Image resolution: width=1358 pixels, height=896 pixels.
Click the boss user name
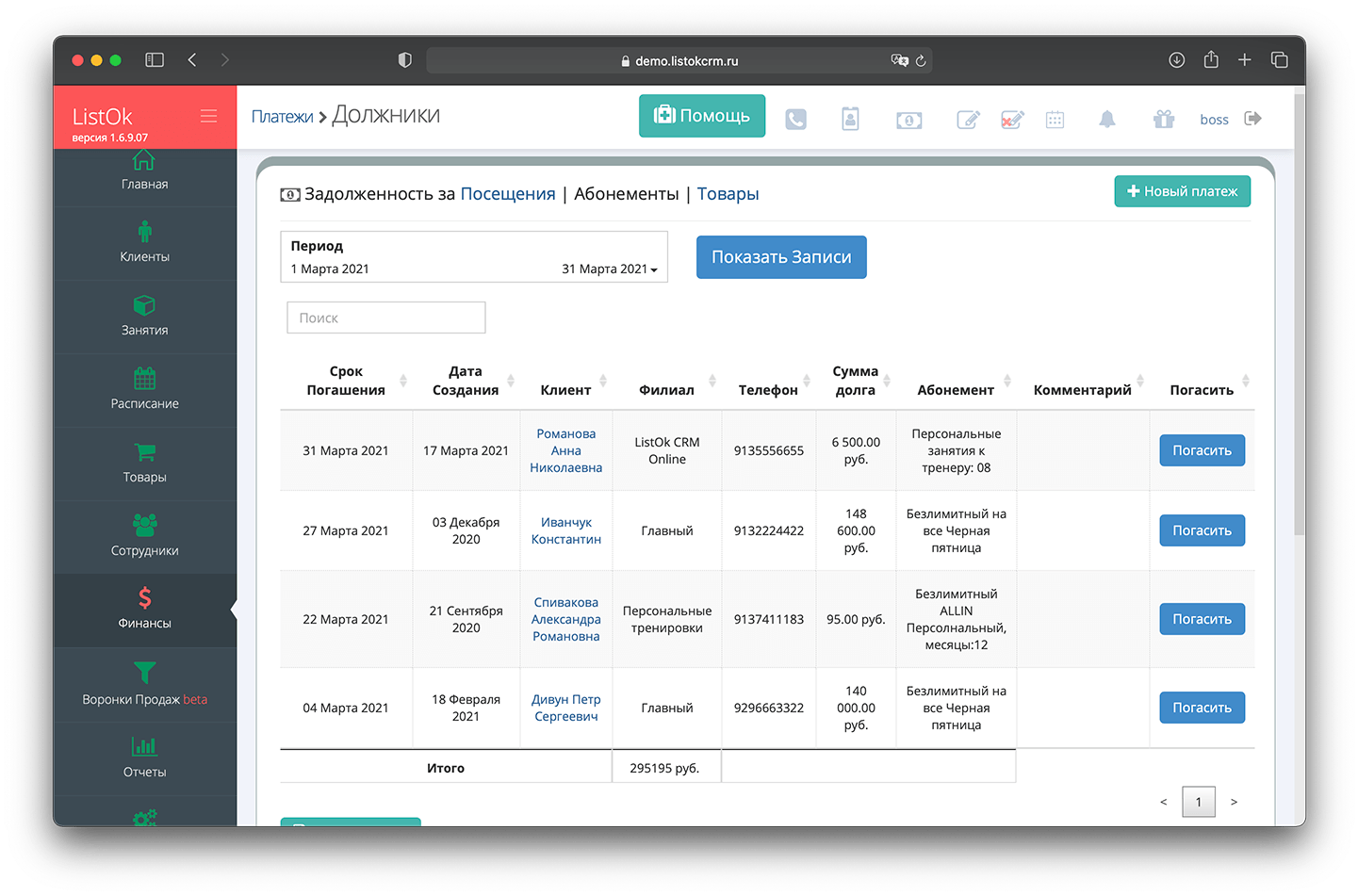[x=1214, y=120]
